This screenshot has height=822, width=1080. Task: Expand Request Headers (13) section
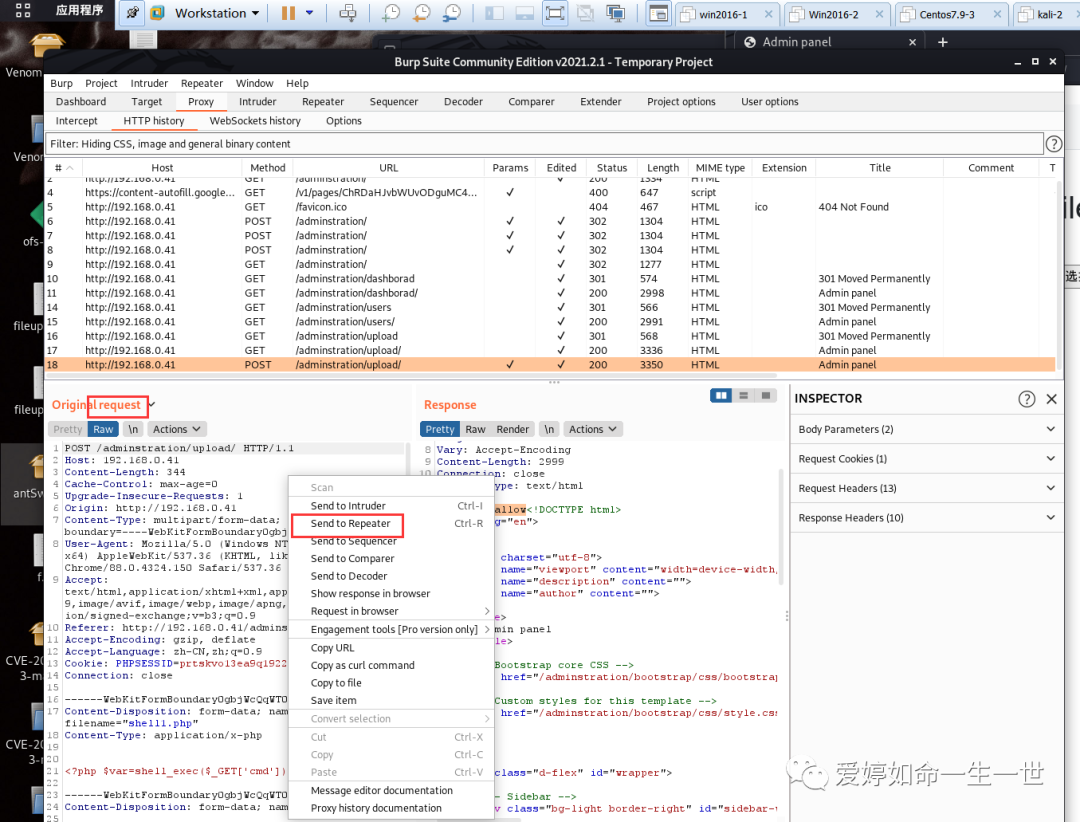[926, 489]
